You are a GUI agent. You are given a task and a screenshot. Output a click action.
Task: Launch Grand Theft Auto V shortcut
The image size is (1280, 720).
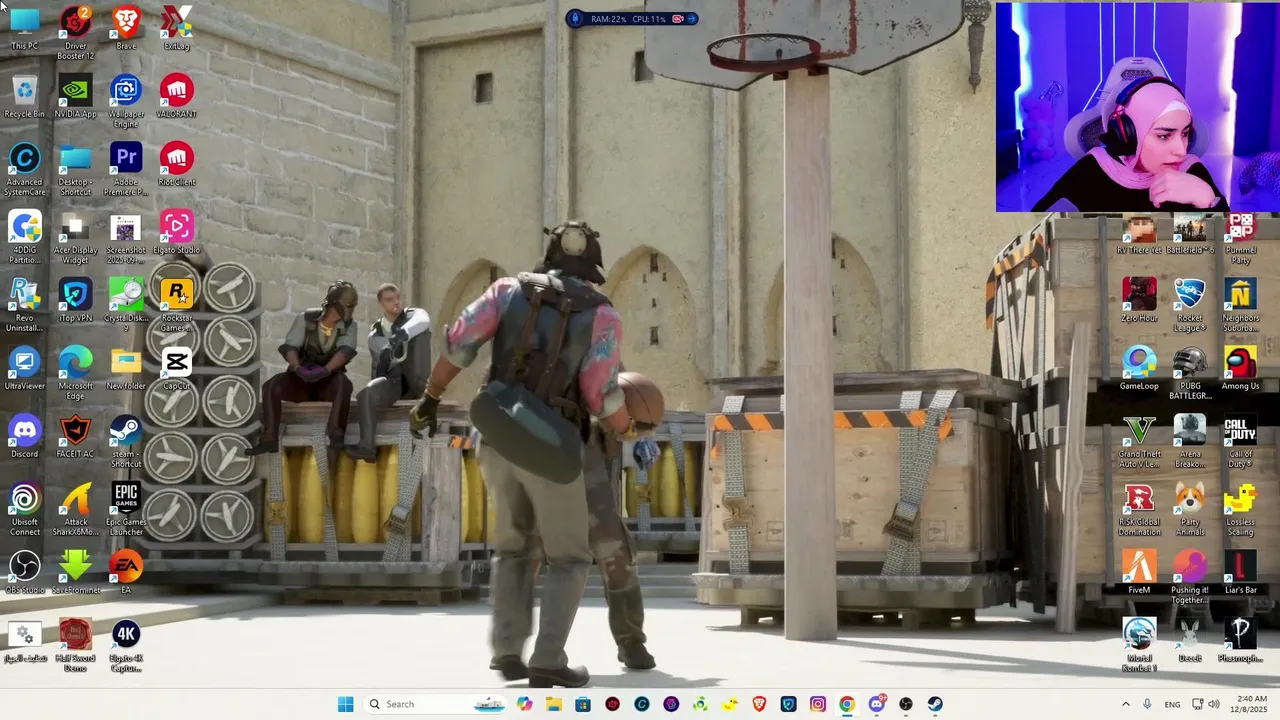point(1139,441)
